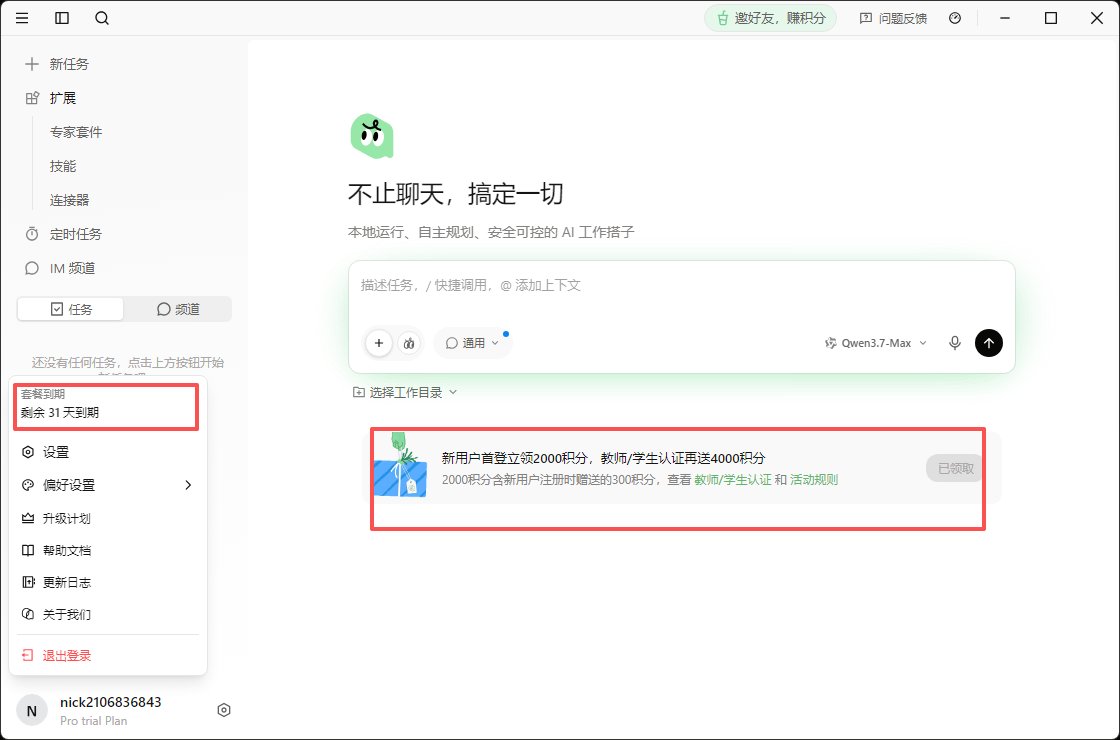Click 套餐到期 label text
The width and height of the screenshot is (1120, 740).
tap(43, 394)
